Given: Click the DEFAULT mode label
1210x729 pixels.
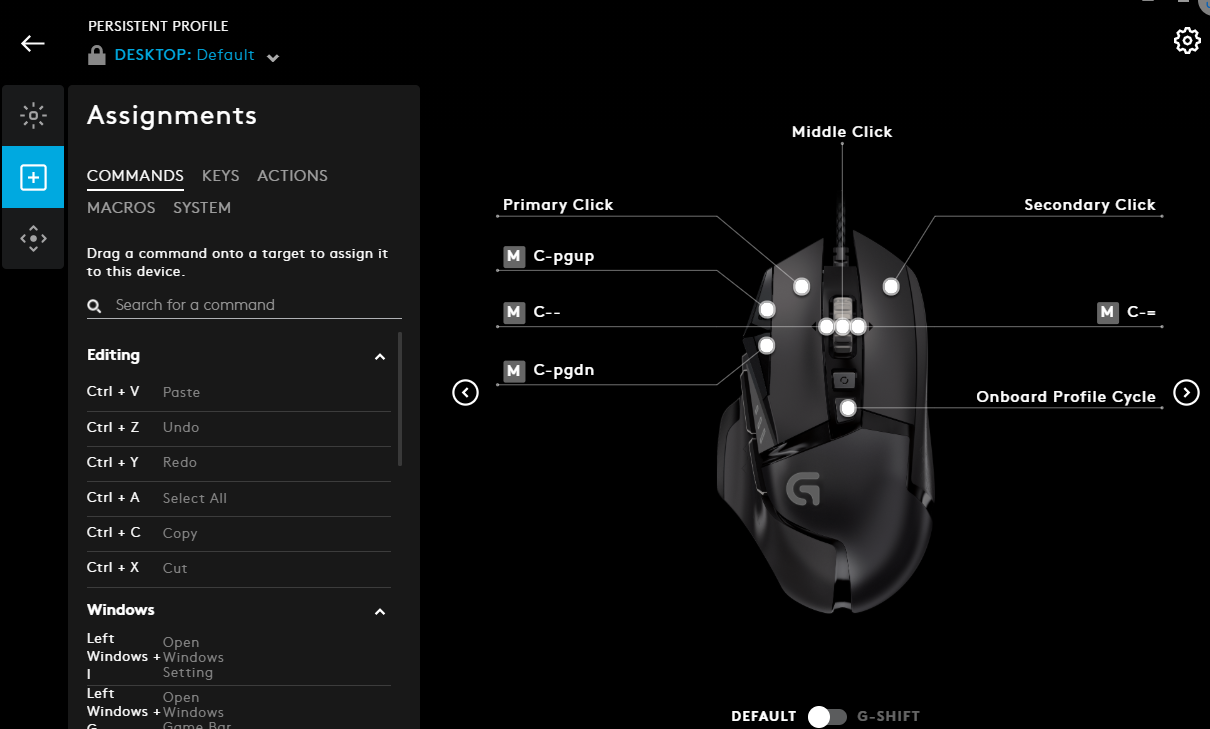Looking at the screenshot, I should pyautogui.click(x=764, y=717).
